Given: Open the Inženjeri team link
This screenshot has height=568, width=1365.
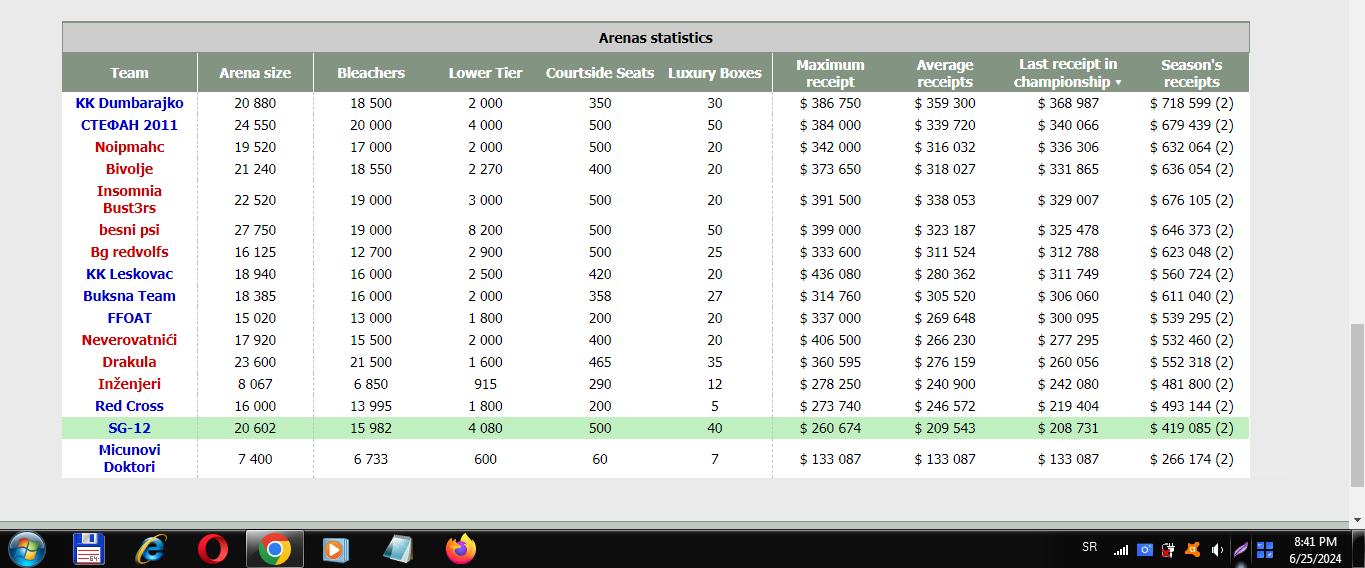Looking at the screenshot, I should pos(129,384).
